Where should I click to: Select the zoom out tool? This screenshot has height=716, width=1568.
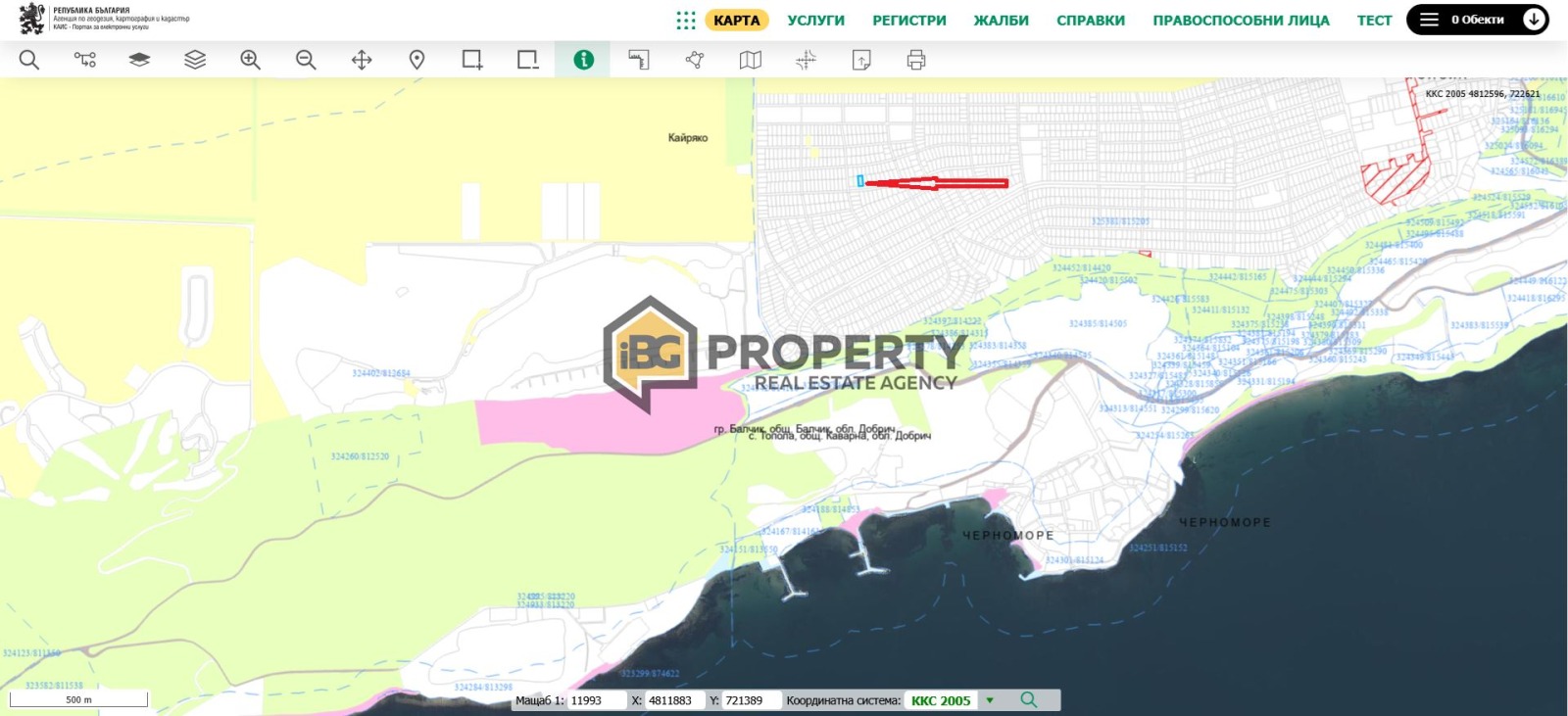(x=306, y=60)
